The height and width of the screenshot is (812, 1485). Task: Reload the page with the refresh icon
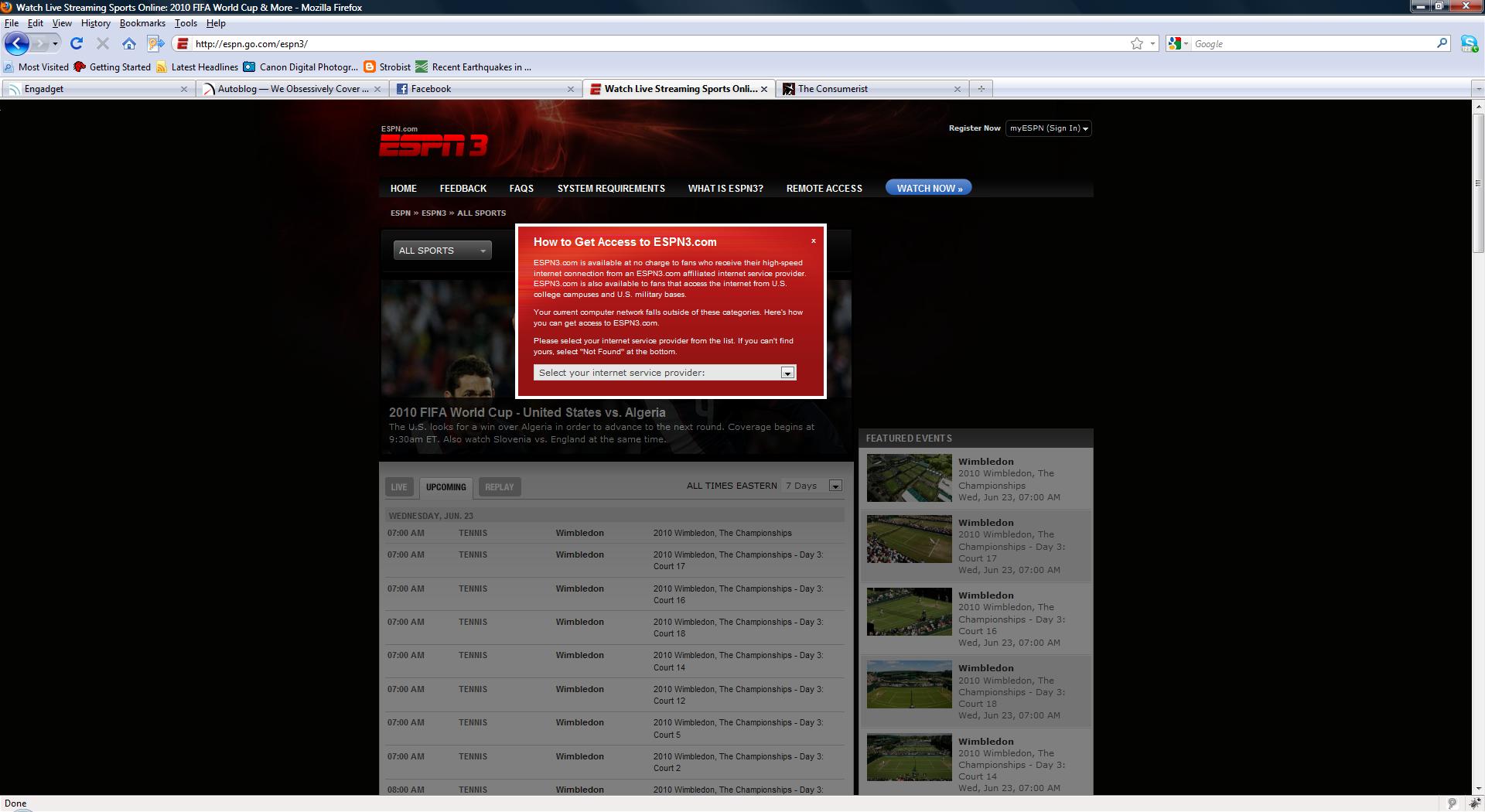[x=77, y=44]
